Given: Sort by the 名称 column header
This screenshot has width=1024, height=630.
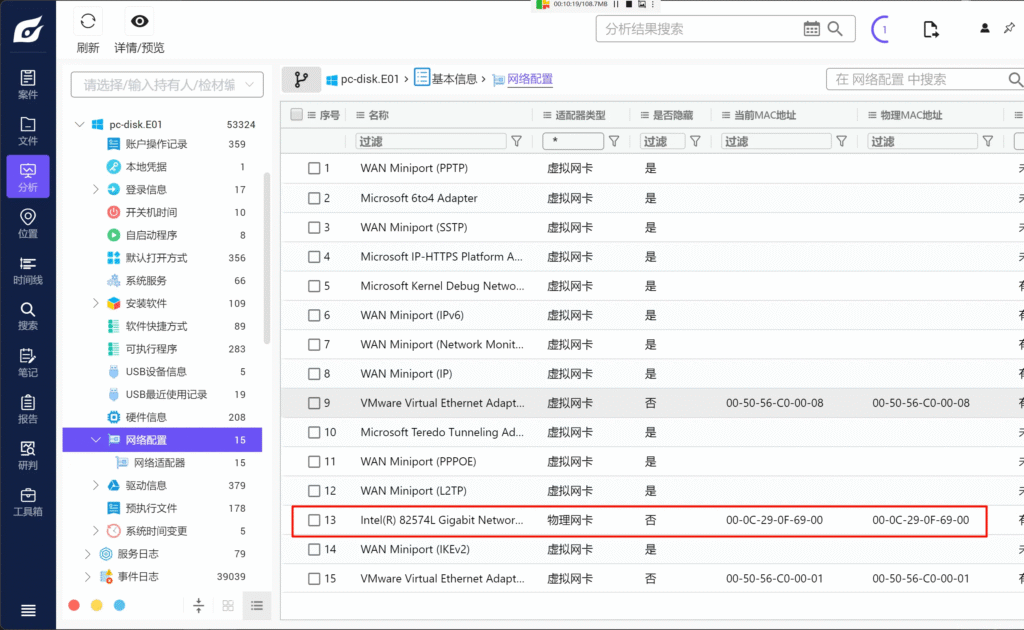Looking at the screenshot, I should click(379, 116).
